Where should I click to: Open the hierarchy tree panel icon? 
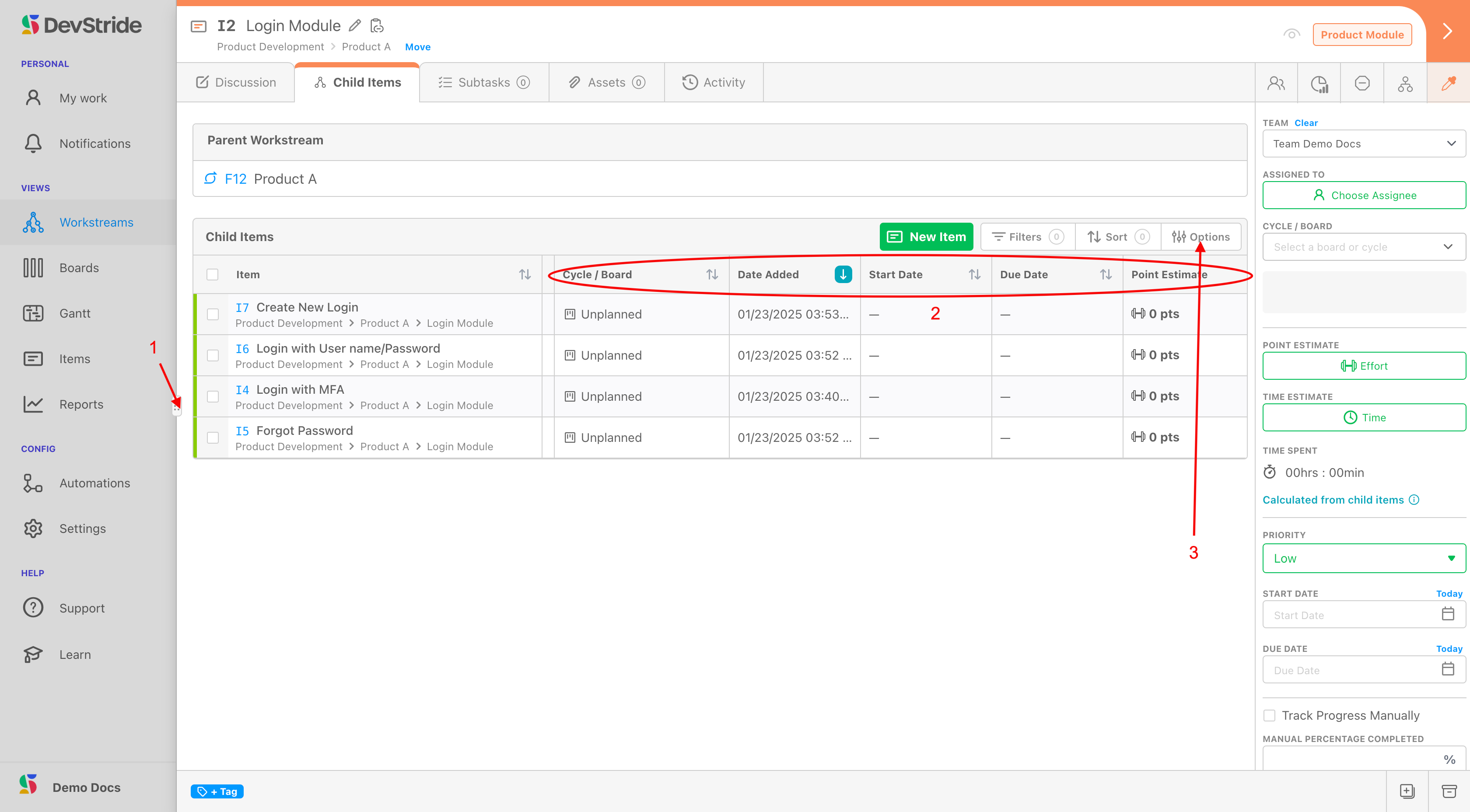click(1405, 83)
